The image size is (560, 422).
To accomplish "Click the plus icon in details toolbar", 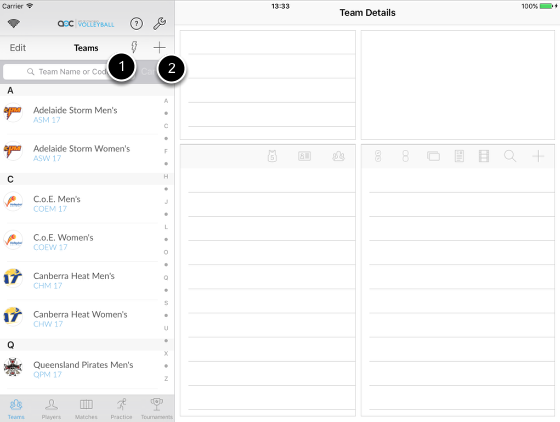I will click(x=538, y=156).
